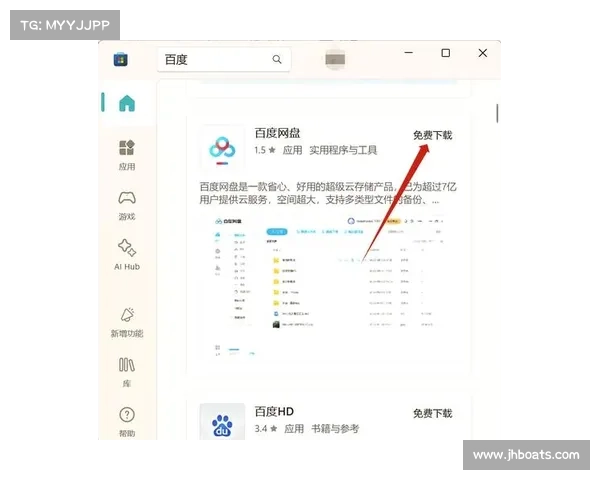The image size is (600, 480).
Task: Click the vertical scrollbar thumb
Action: coord(497,113)
